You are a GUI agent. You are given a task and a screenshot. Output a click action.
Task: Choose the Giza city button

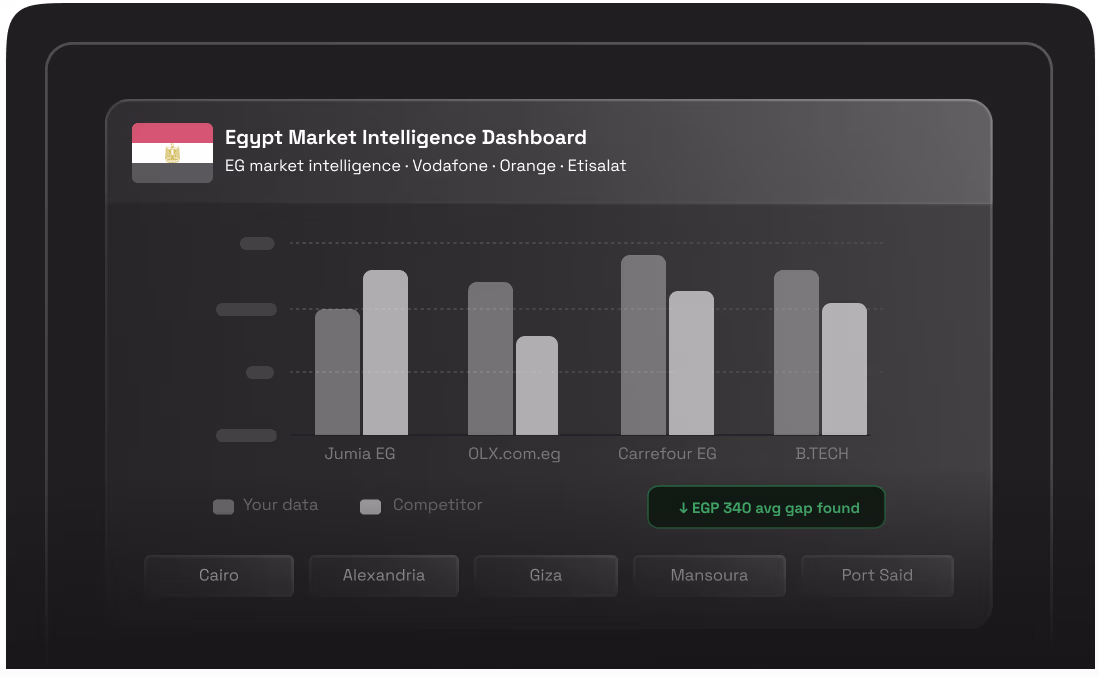(546, 576)
